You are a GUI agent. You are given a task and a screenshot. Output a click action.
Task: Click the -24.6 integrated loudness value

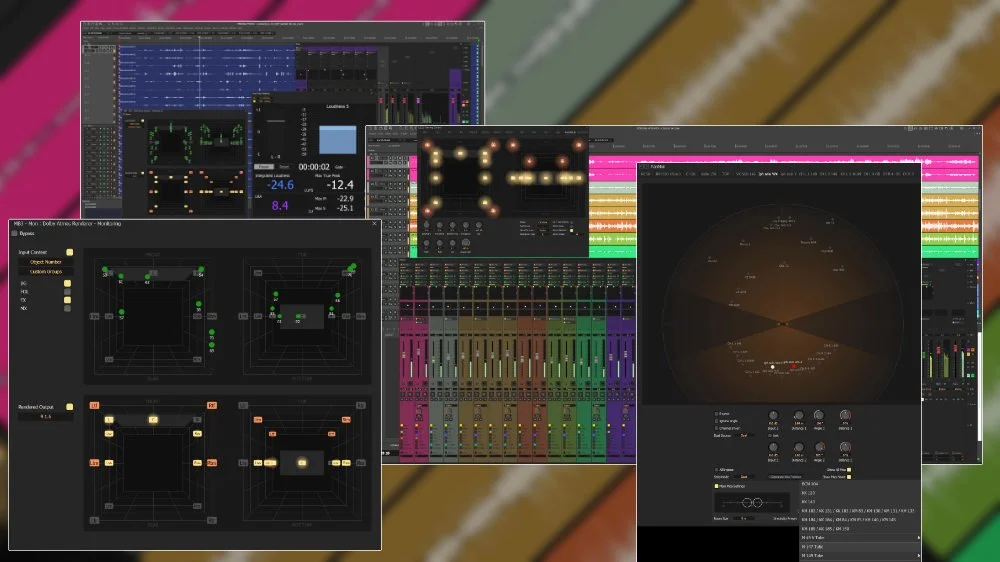280,185
